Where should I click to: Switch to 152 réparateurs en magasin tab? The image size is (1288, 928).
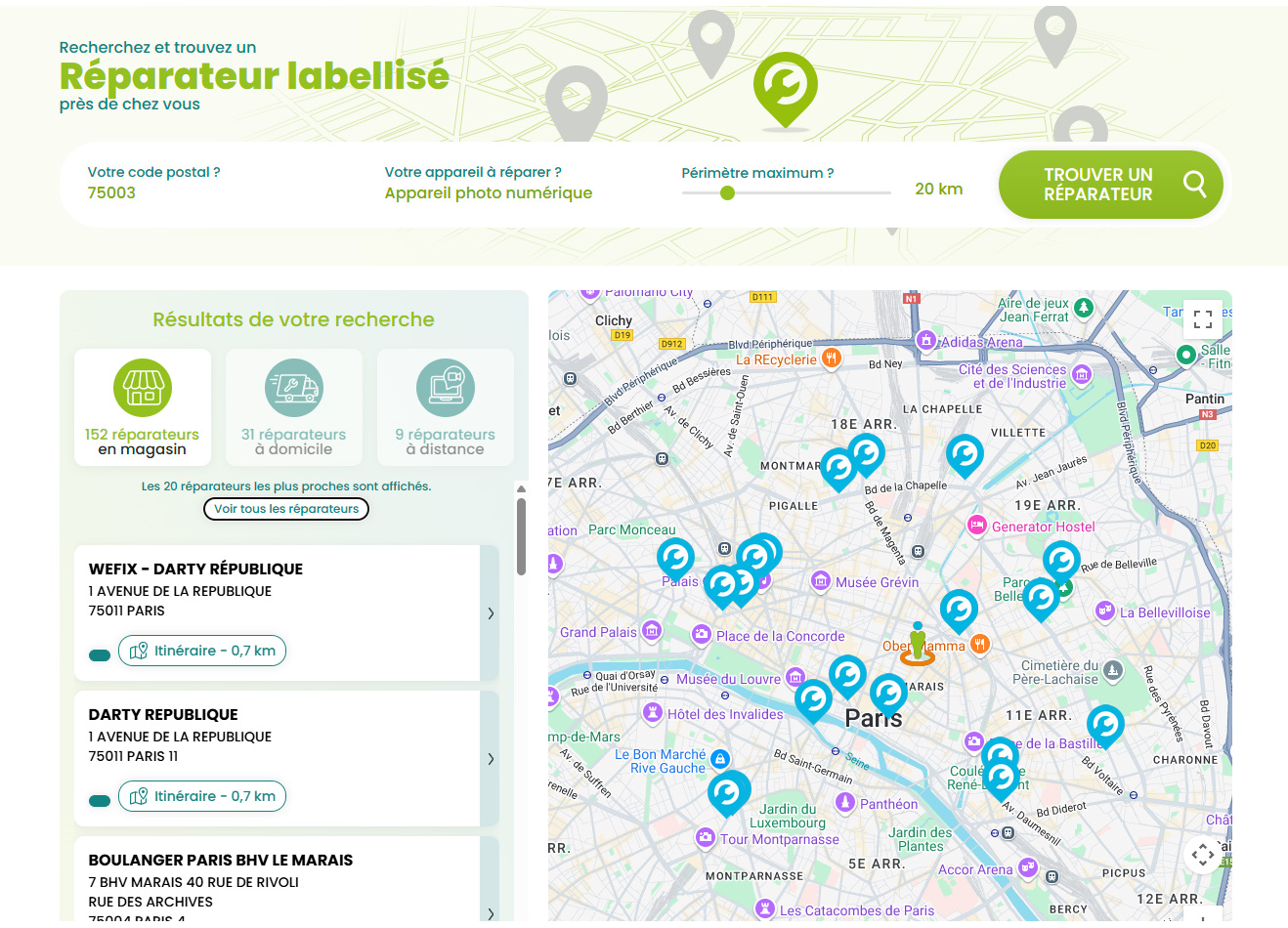143,407
